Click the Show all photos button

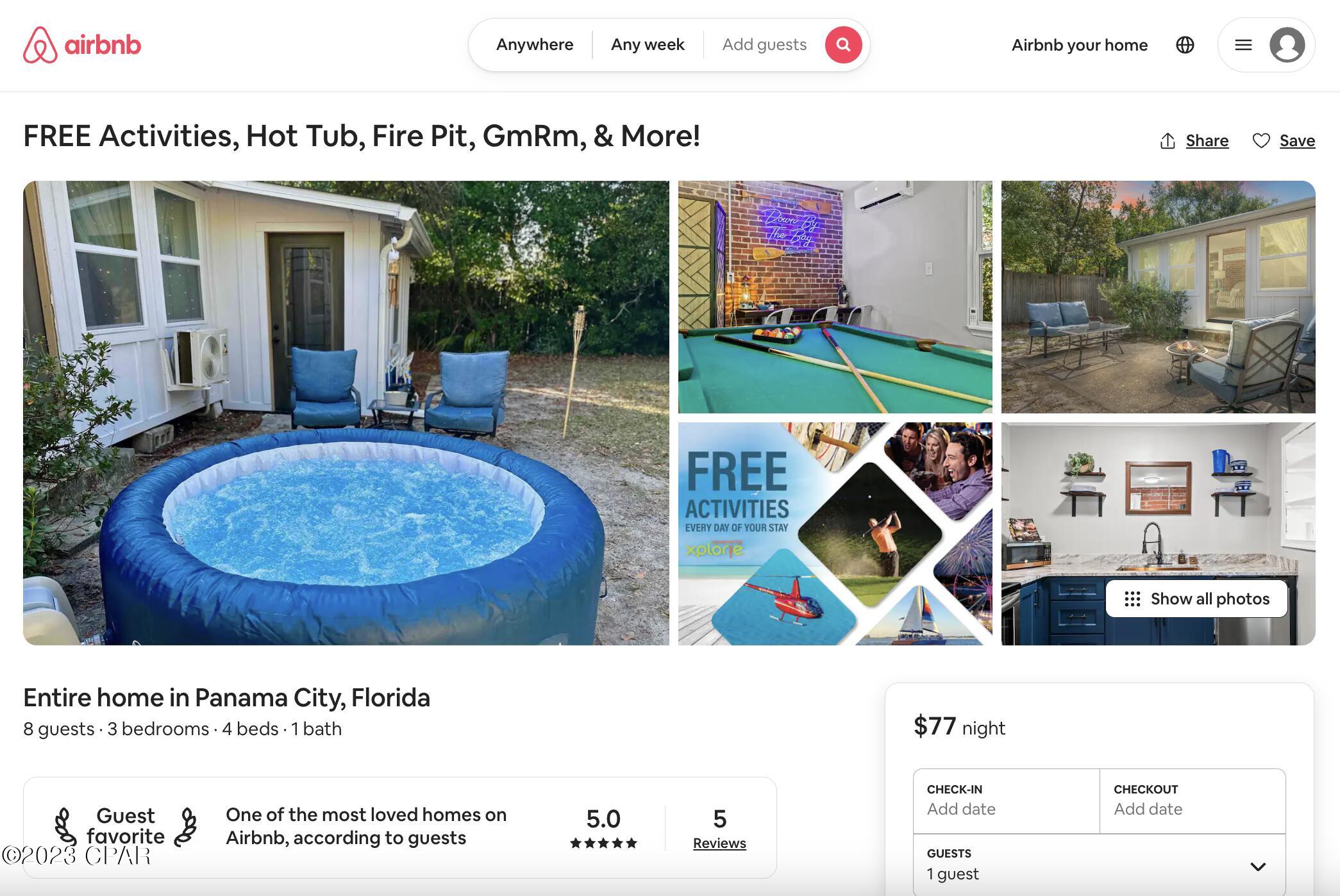pyautogui.click(x=1196, y=599)
